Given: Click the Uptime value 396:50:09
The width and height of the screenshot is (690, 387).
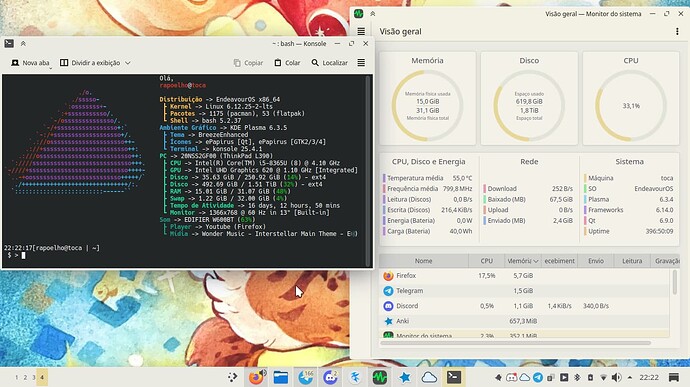Looking at the screenshot, I should (659, 231).
